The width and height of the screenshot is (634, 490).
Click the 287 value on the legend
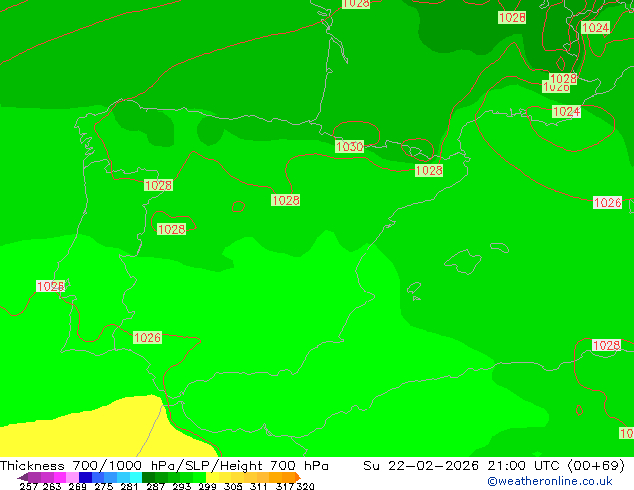point(155,486)
